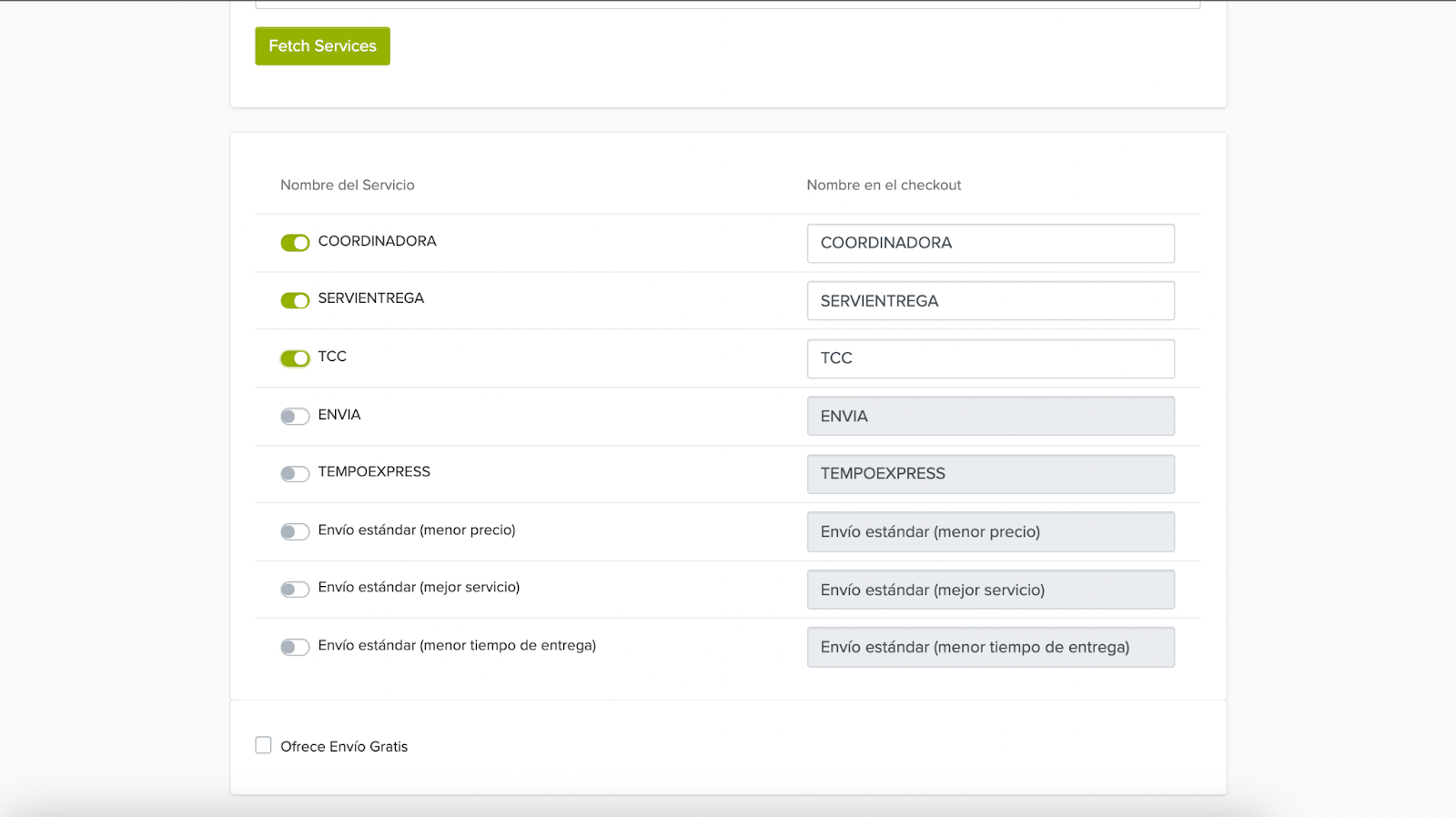The height and width of the screenshot is (817, 1456).
Task: Click the Fetch Services button
Action: (322, 46)
